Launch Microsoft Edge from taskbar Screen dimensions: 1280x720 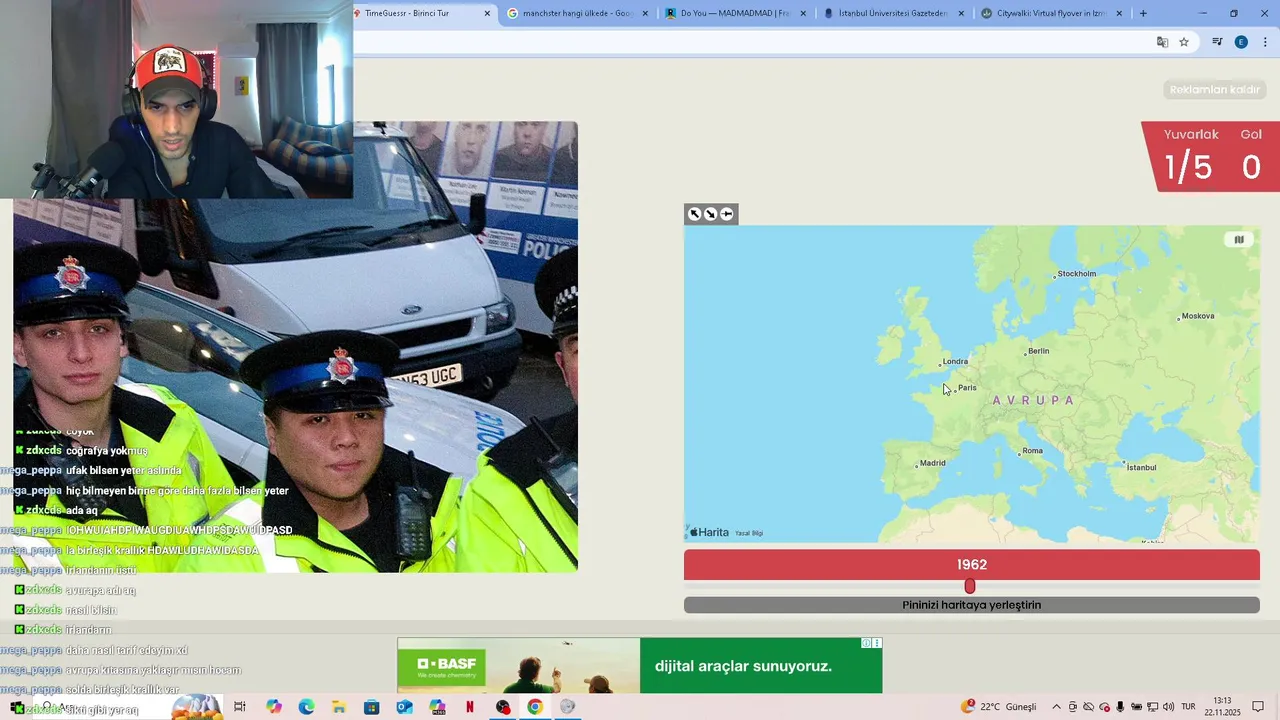(306, 707)
